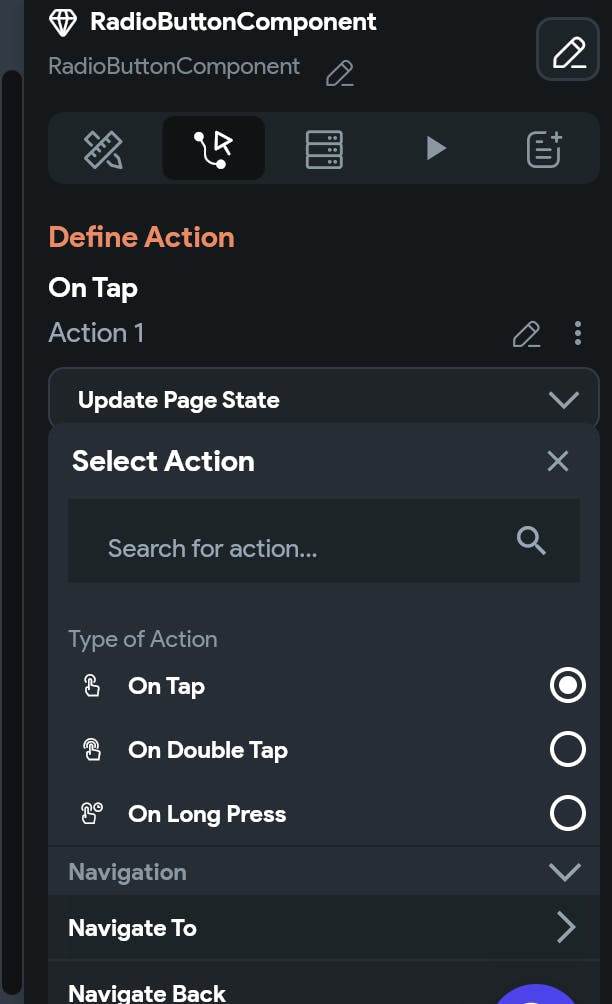Viewport: 612px width, 1004px height.
Task: Select the On Tap radio button
Action: [567, 686]
